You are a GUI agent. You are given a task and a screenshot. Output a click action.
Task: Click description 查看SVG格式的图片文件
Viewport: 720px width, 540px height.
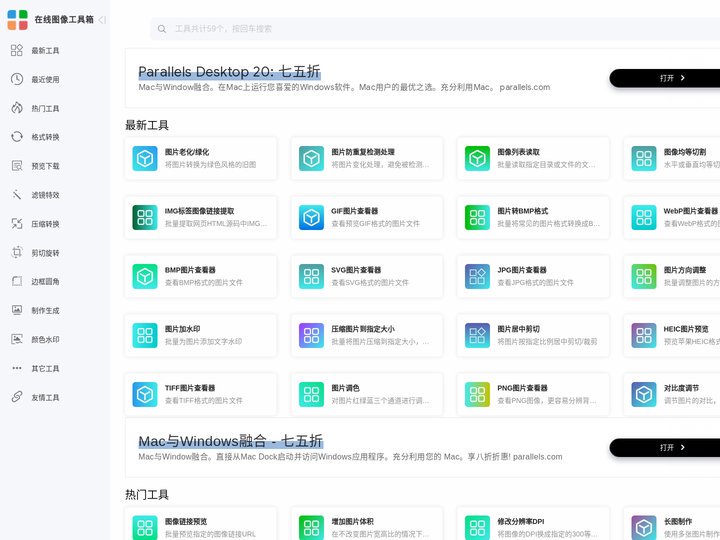(370, 282)
